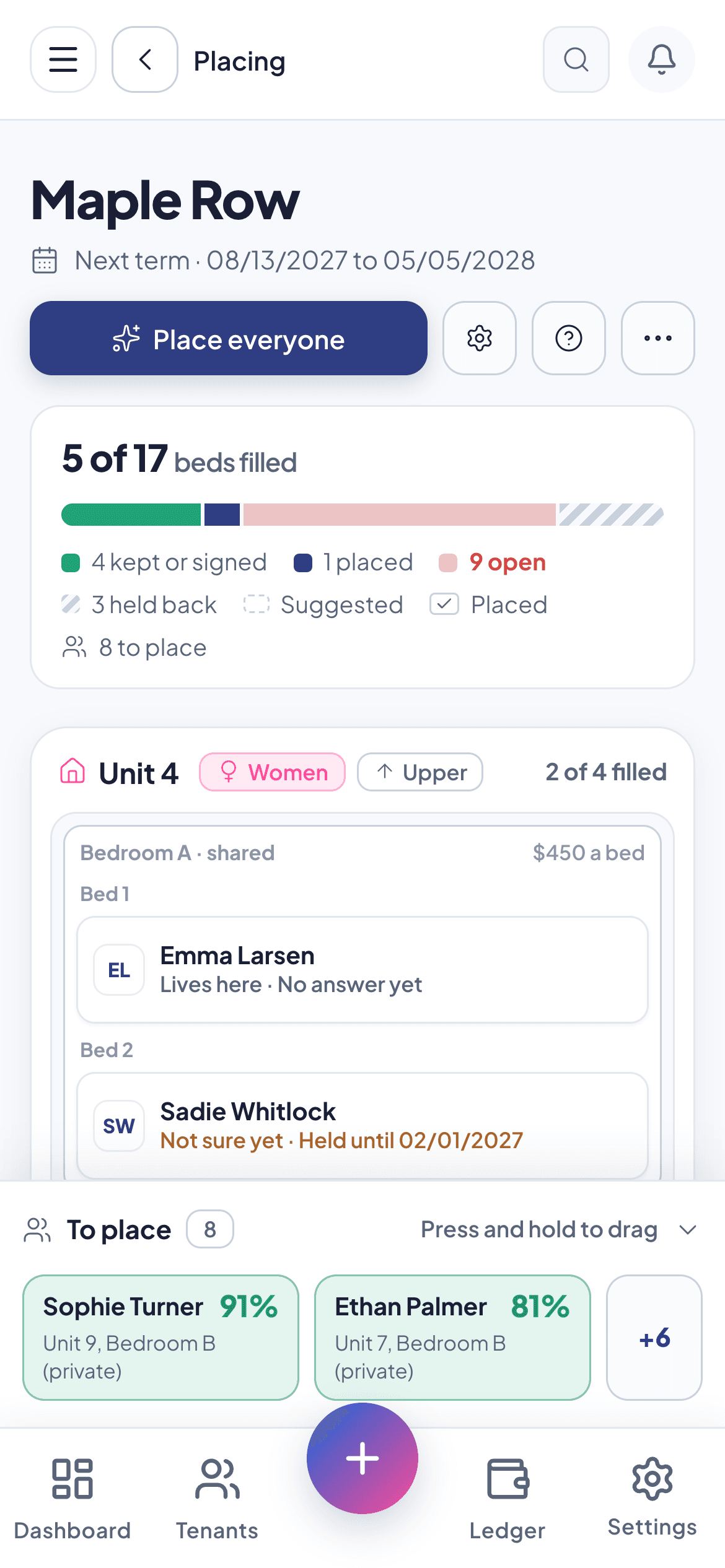The width and height of the screenshot is (725, 1568).
Task: Expand the +6 more people card
Action: pos(654,1338)
